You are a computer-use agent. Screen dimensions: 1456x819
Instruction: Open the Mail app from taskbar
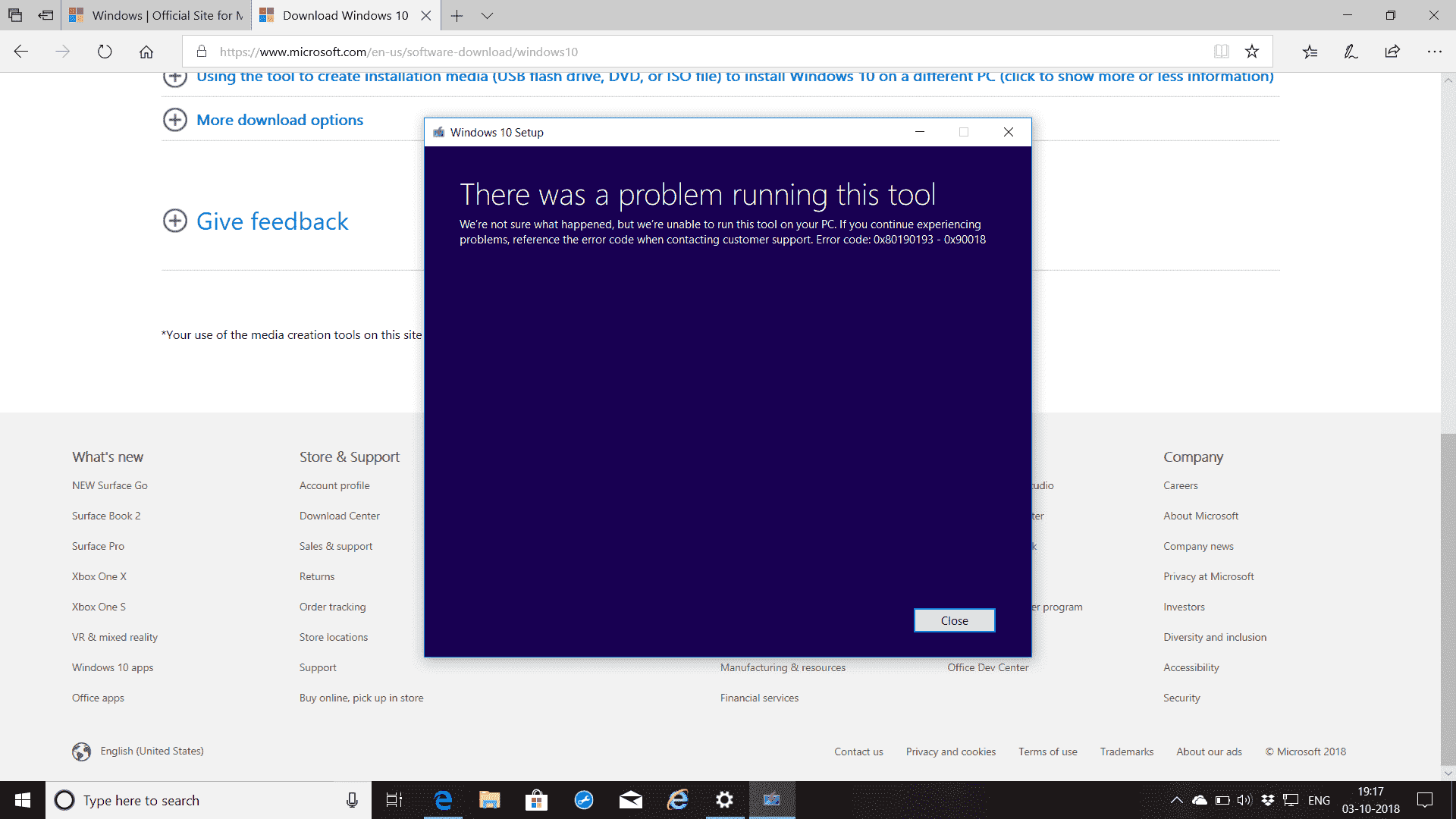pyautogui.click(x=631, y=800)
